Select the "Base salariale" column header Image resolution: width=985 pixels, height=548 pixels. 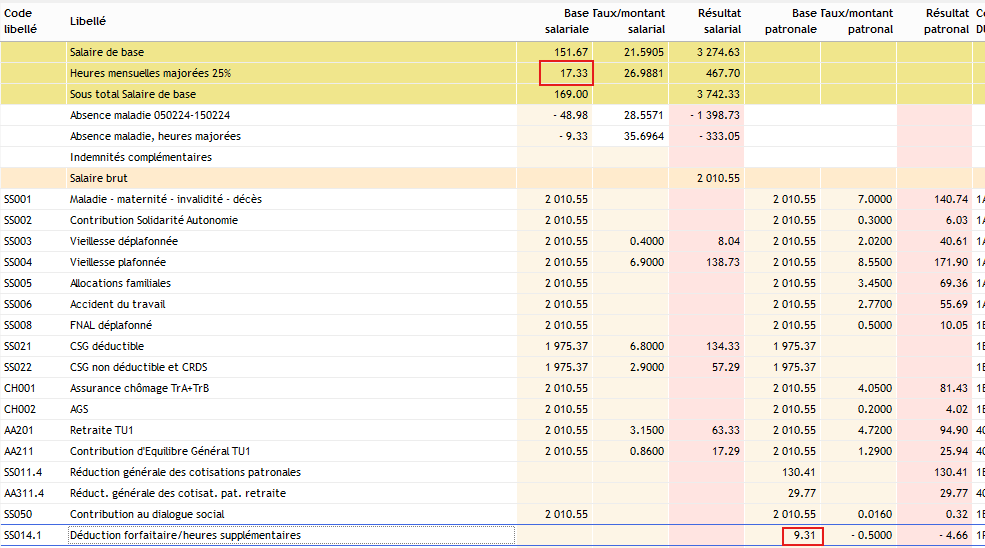pyautogui.click(x=565, y=21)
